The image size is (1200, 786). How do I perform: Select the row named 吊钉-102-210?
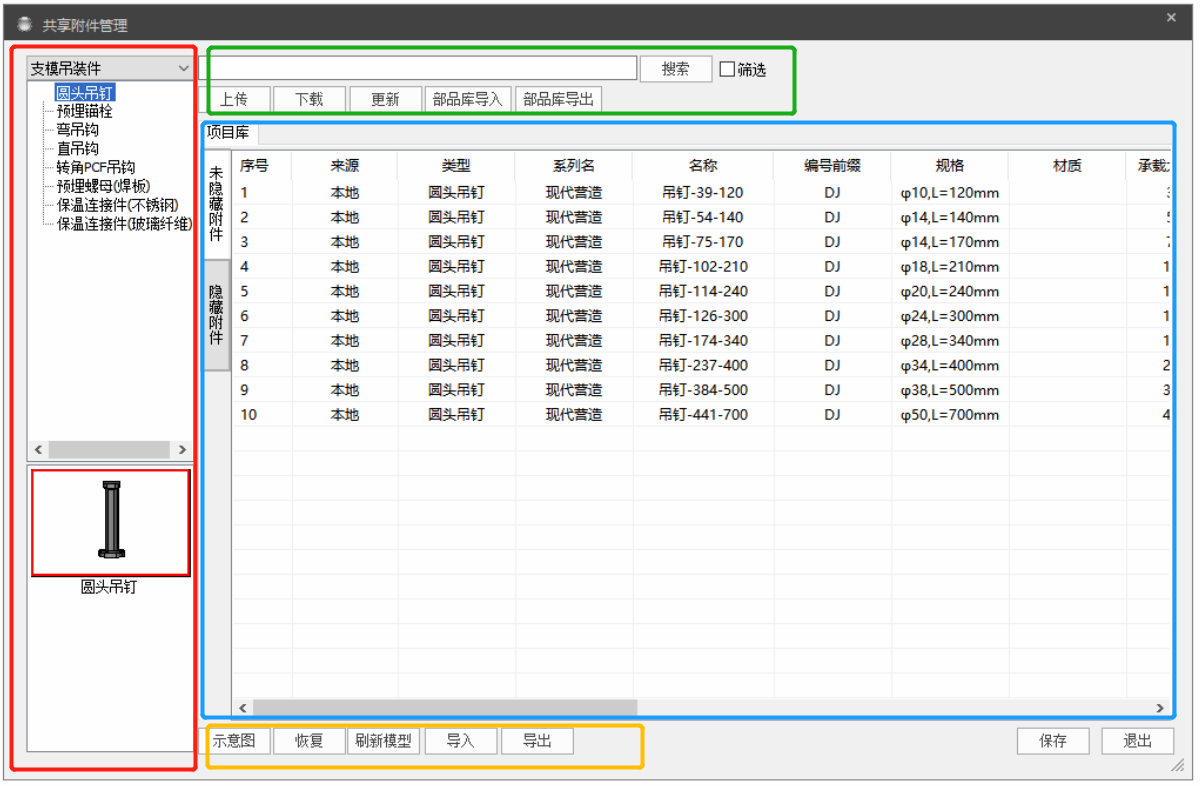703,267
